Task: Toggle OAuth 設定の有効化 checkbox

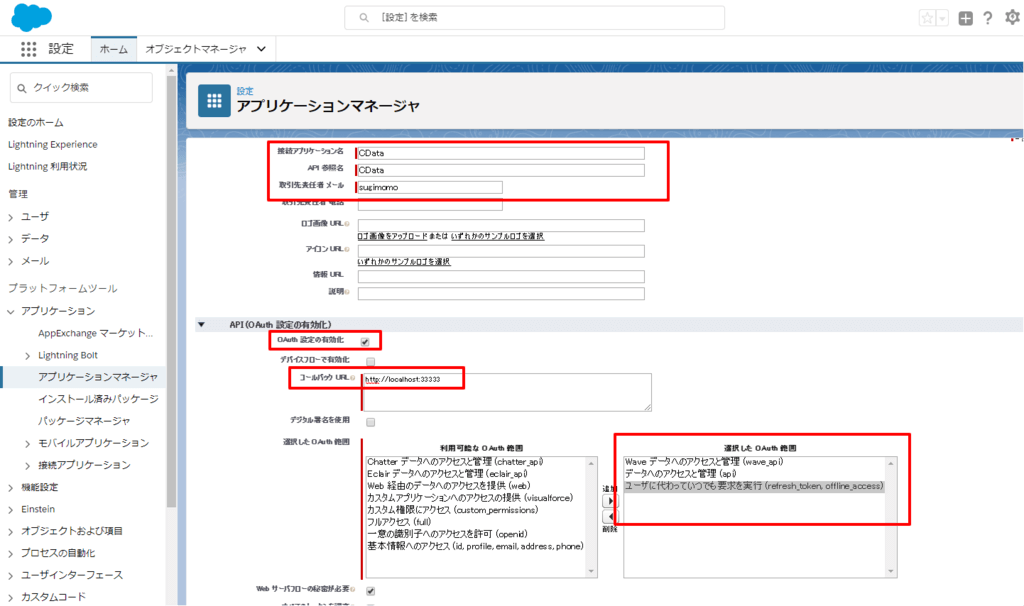Action: pos(365,342)
